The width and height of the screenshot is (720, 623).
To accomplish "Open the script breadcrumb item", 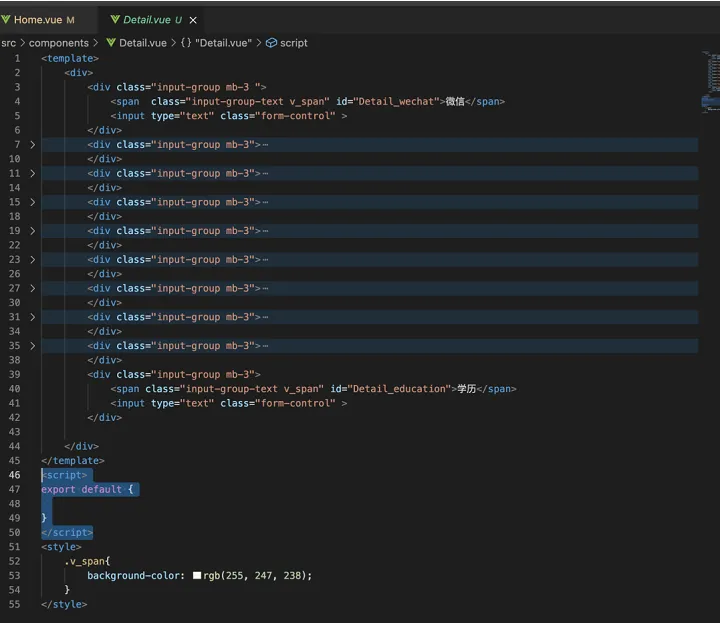I will 293,43.
